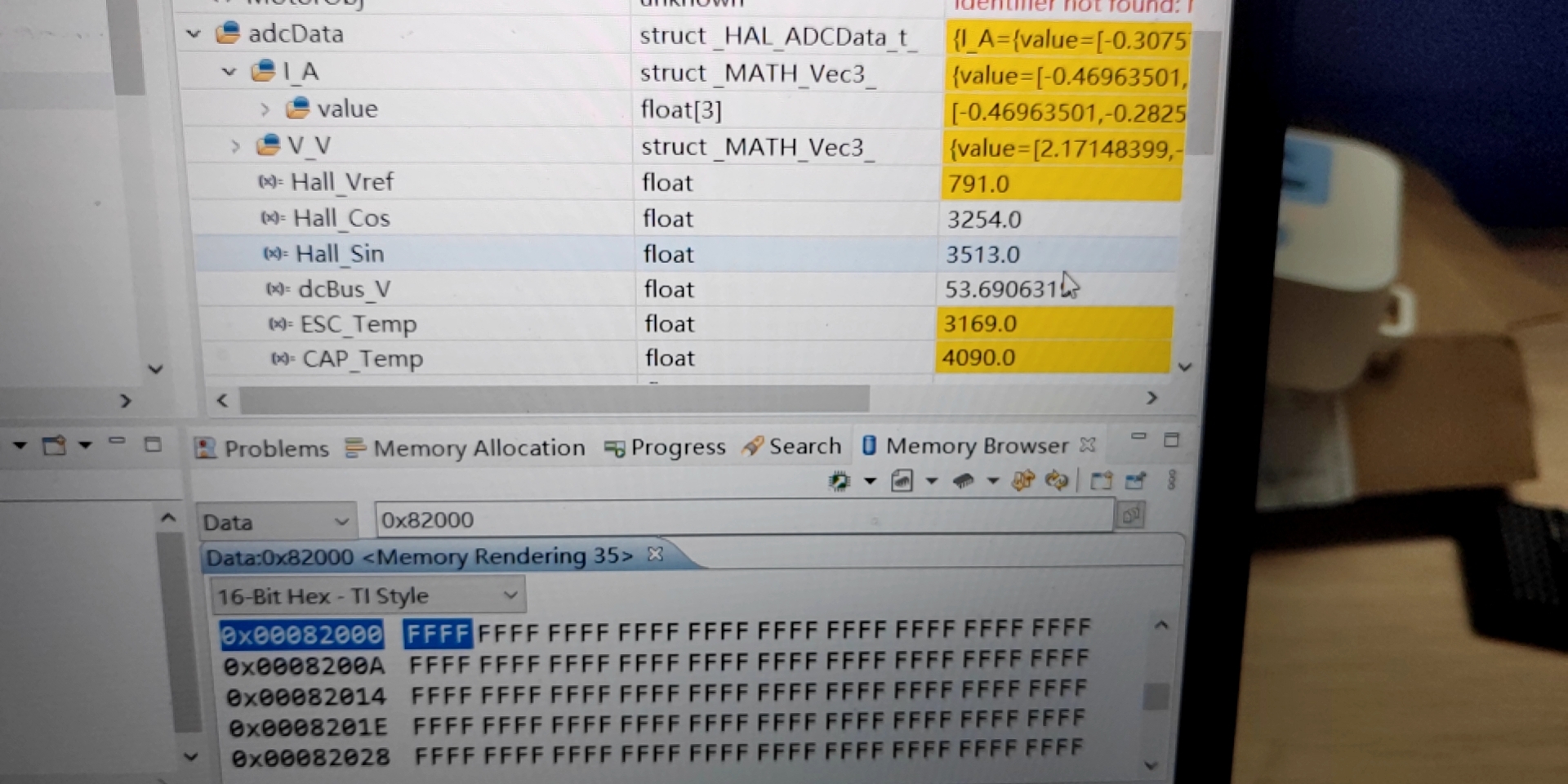Click the adcData struct icon
Viewport: 1568px width, 784px height.
pyautogui.click(x=228, y=33)
